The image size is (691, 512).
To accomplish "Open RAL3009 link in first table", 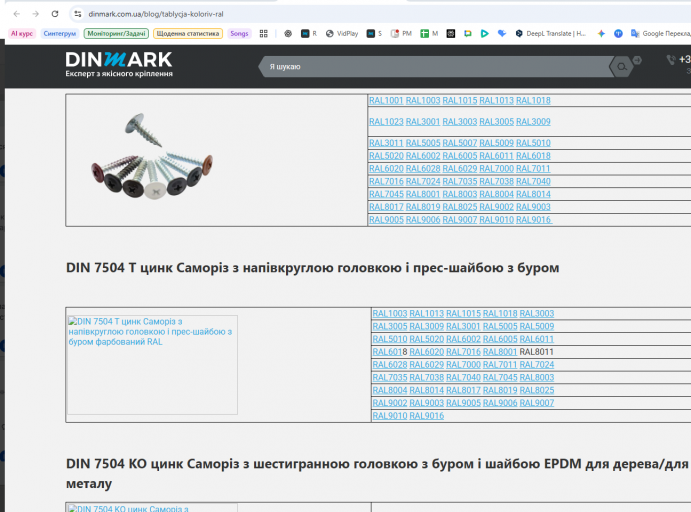I will [x=533, y=122].
